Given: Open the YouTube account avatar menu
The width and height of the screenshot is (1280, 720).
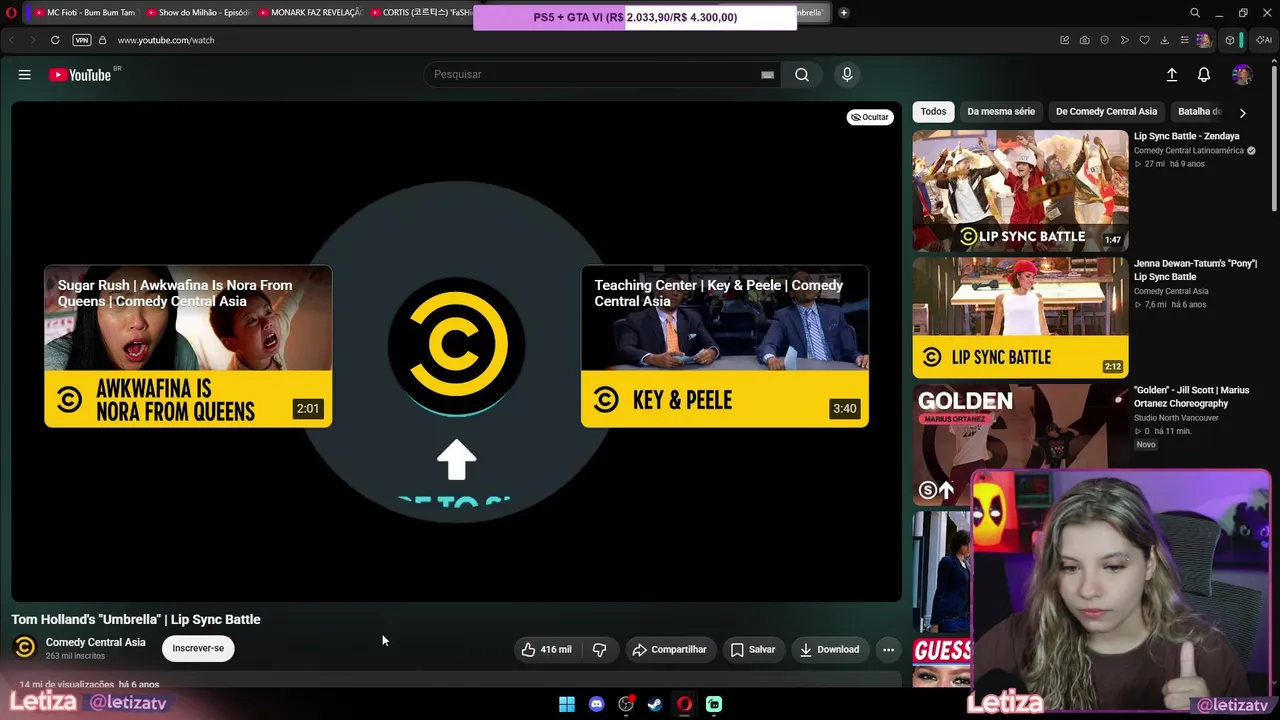Looking at the screenshot, I should 1242,75.
